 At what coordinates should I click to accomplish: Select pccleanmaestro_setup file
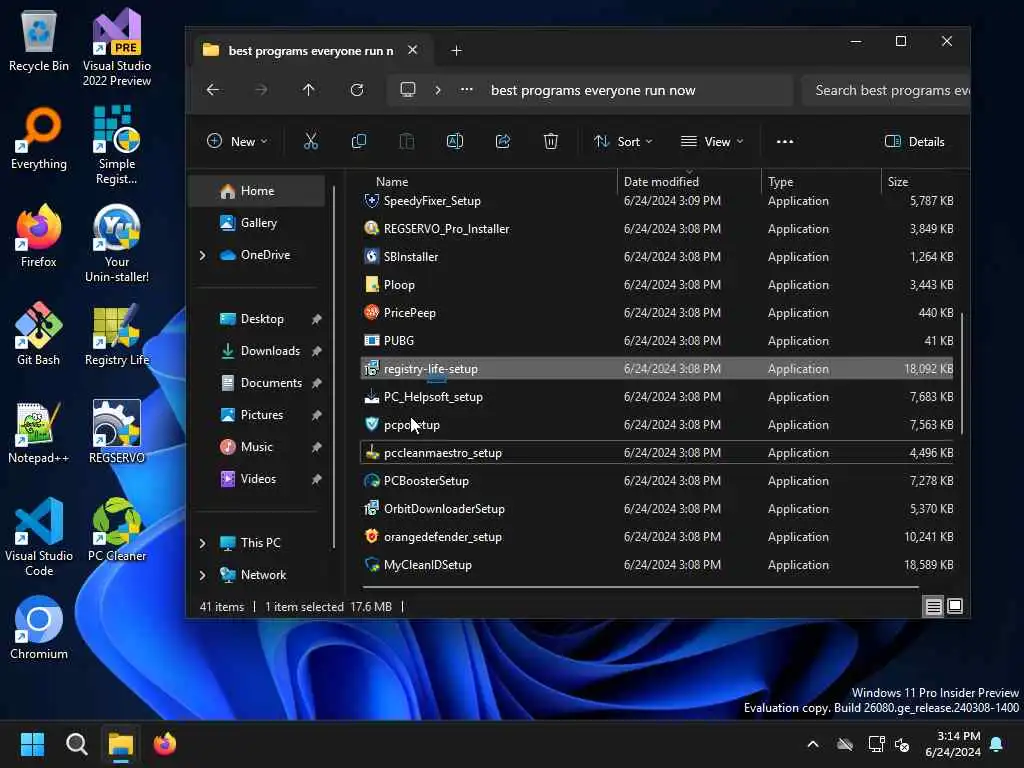[x=656, y=453]
